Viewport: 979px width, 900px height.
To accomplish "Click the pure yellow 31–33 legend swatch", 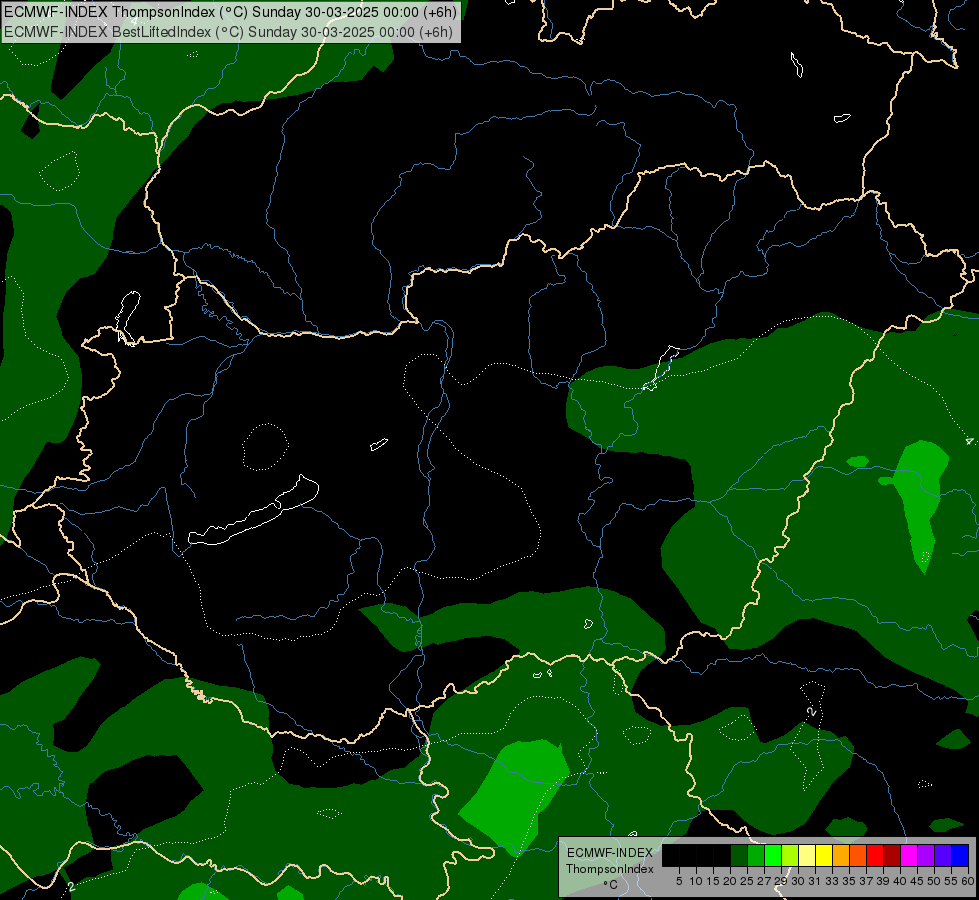I will (824, 855).
